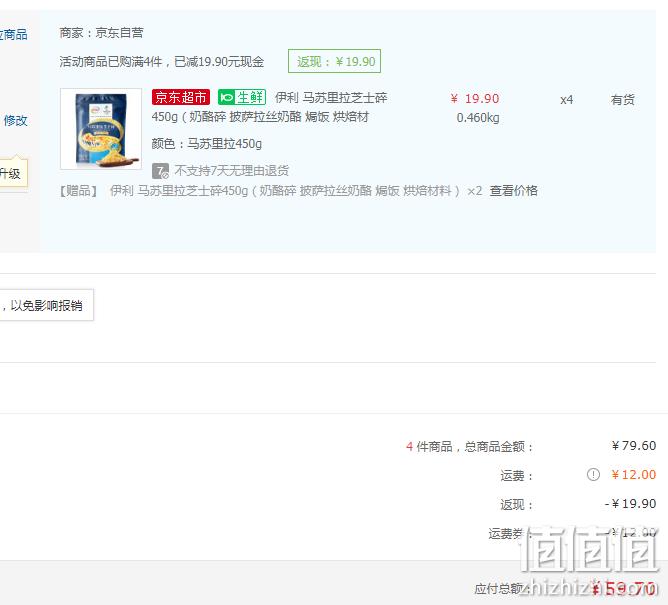Open the 查看价格 link for the gift item

pyautogui.click(x=513, y=190)
